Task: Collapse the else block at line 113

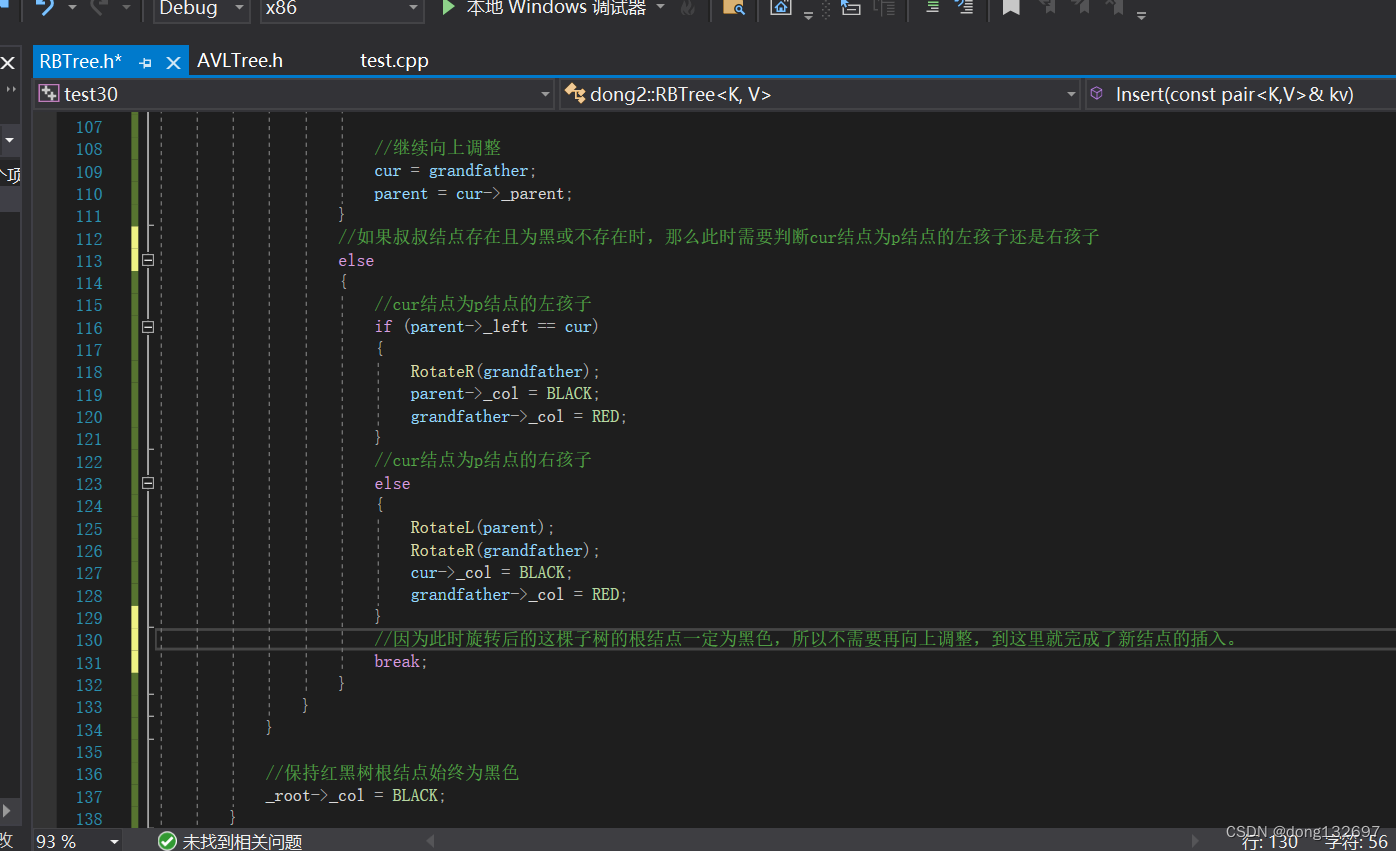Action: click(148, 260)
